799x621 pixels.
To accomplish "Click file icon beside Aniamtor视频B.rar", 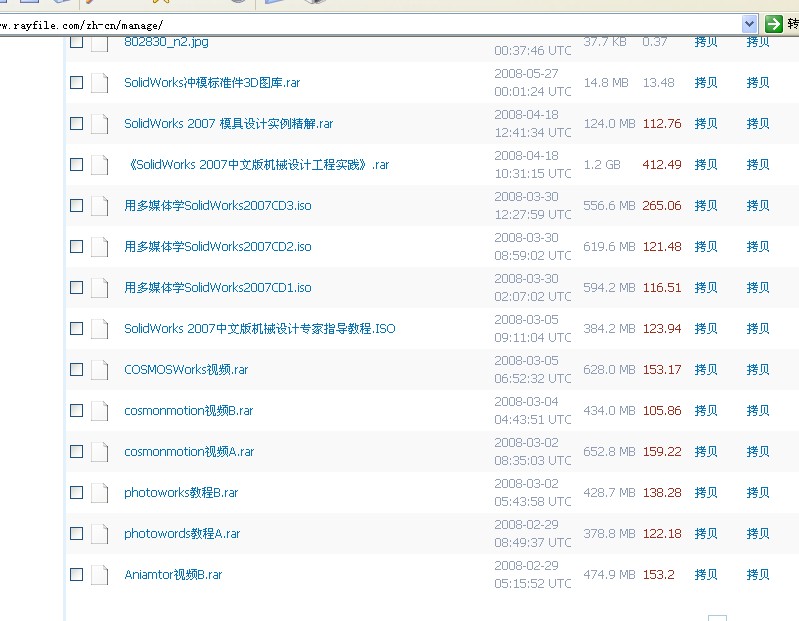I will 99,575.
